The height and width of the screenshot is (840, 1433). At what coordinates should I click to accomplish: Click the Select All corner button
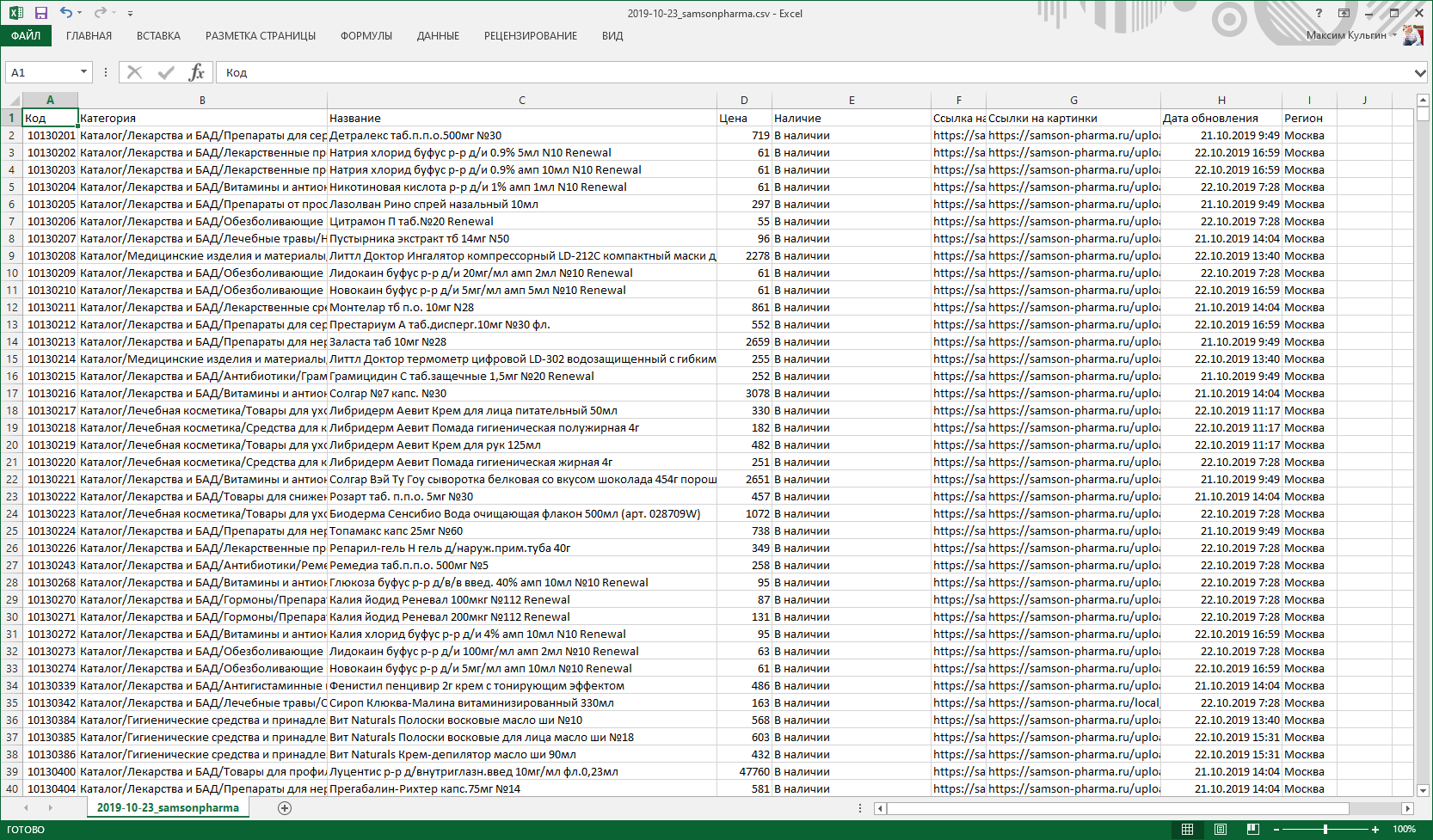coord(11,100)
